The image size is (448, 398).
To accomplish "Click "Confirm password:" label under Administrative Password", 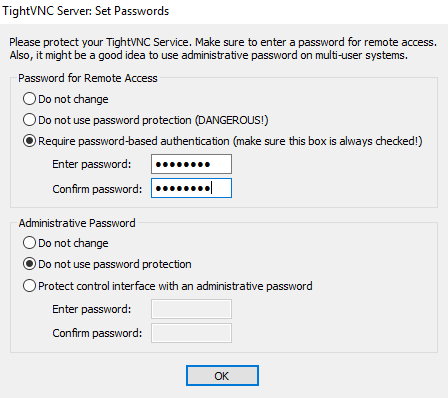I will click(97, 333).
